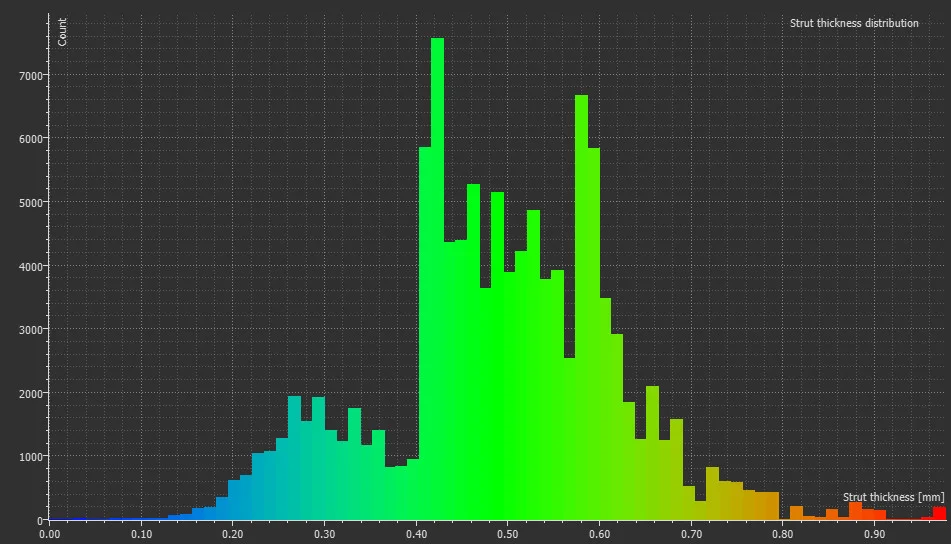Click the 'Strut thickness distribution' title text
Image resolution: width=951 pixels, height=544 pixels.
click(x=854, y=23)
